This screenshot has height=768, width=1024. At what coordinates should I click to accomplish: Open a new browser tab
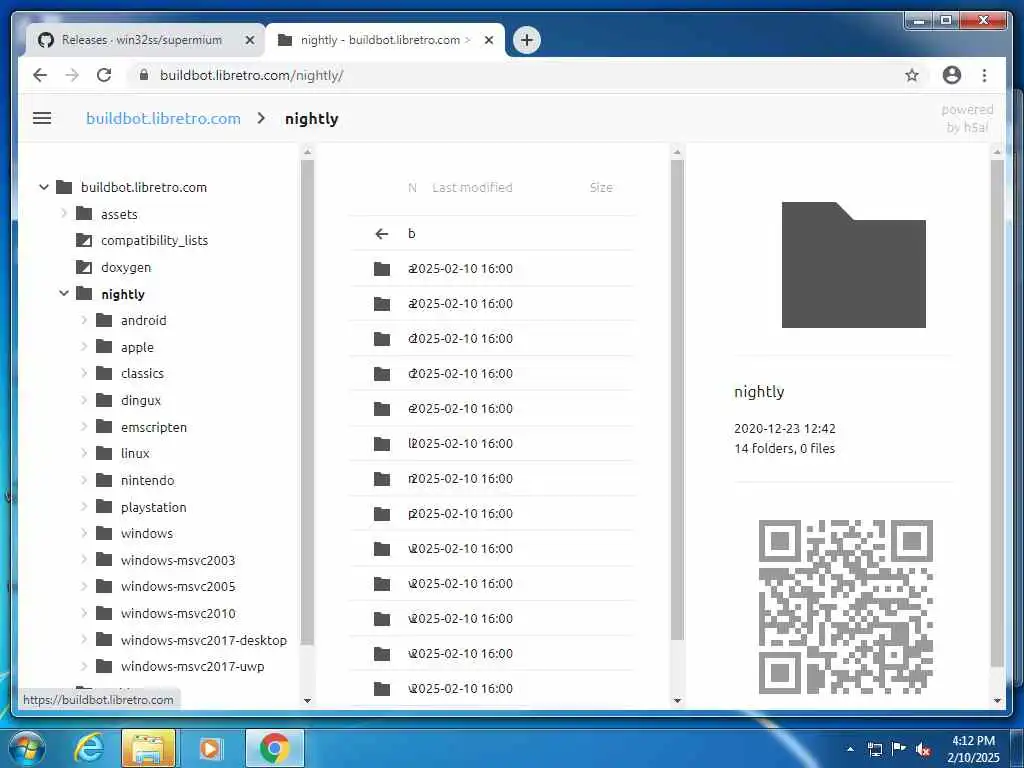point(526,40)
